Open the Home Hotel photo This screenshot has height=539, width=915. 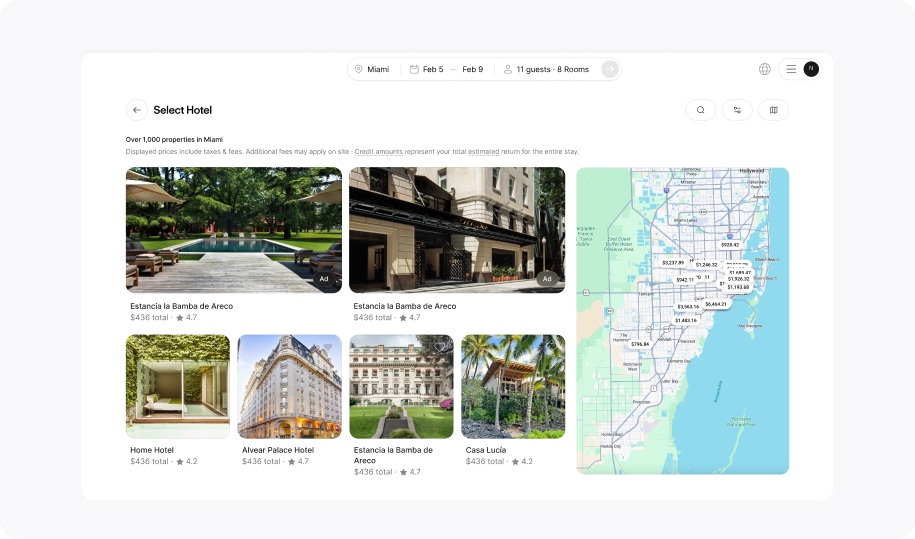pos(178,386)
